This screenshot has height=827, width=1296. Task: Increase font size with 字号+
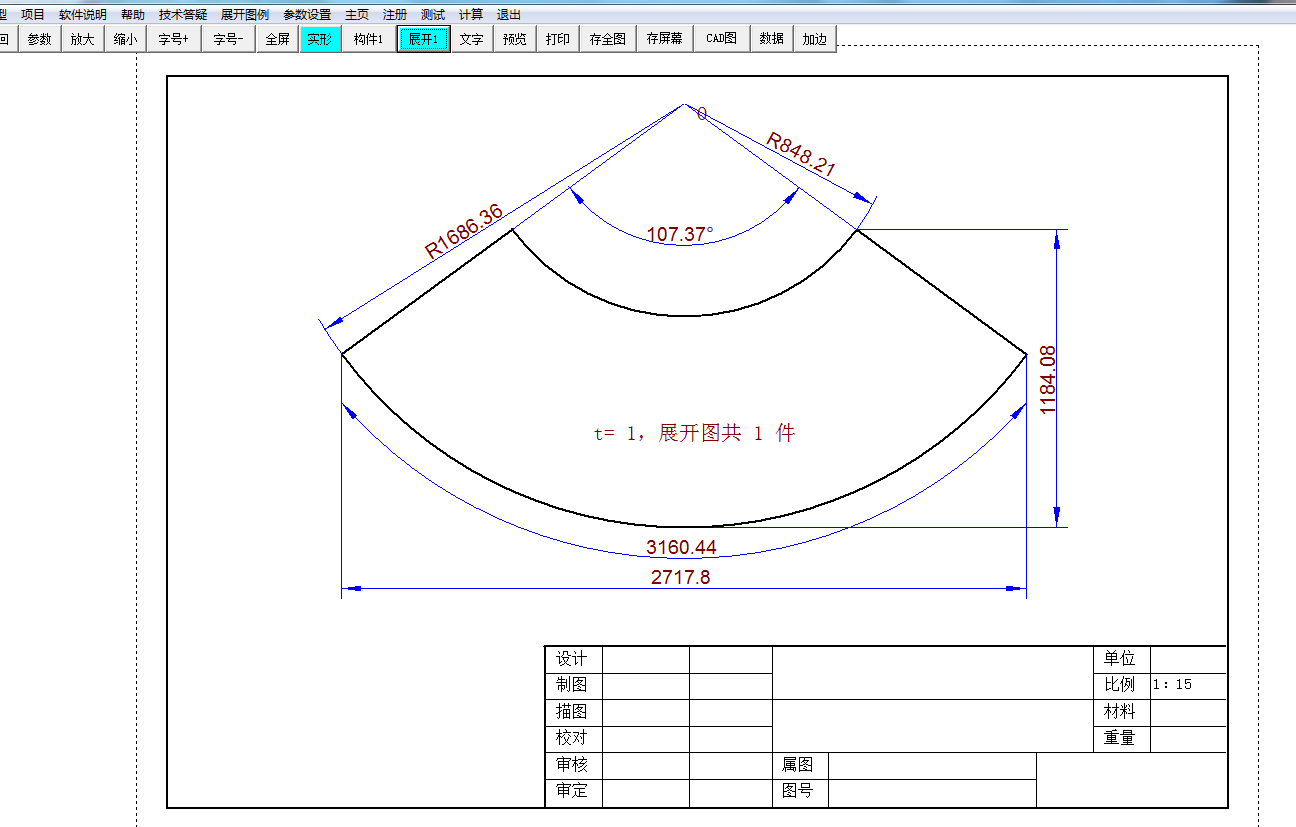click(174, 38)
